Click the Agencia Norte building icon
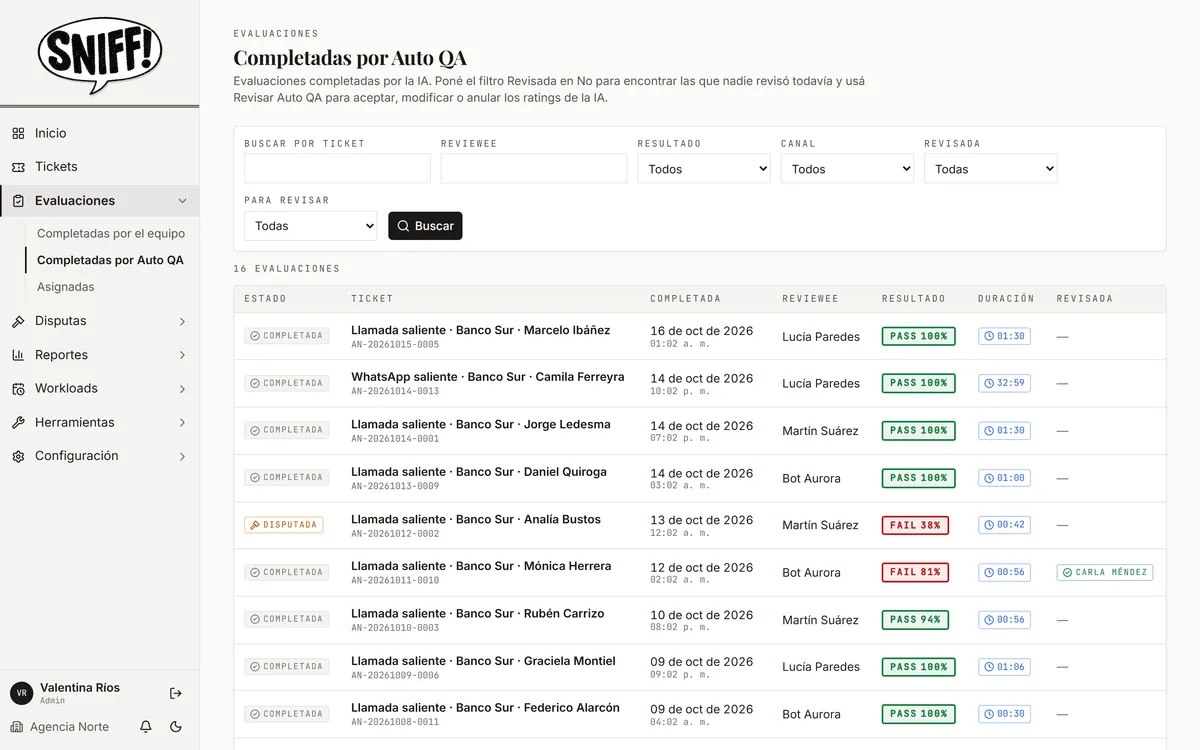 pos(17,727)
